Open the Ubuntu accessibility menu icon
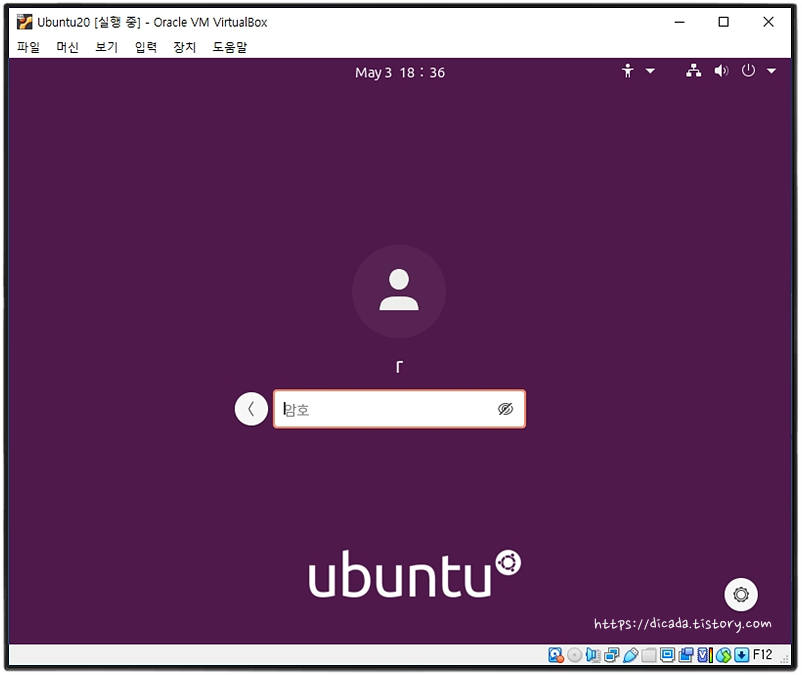This screenshot has height=675, width=802. (x=628, y=71)
